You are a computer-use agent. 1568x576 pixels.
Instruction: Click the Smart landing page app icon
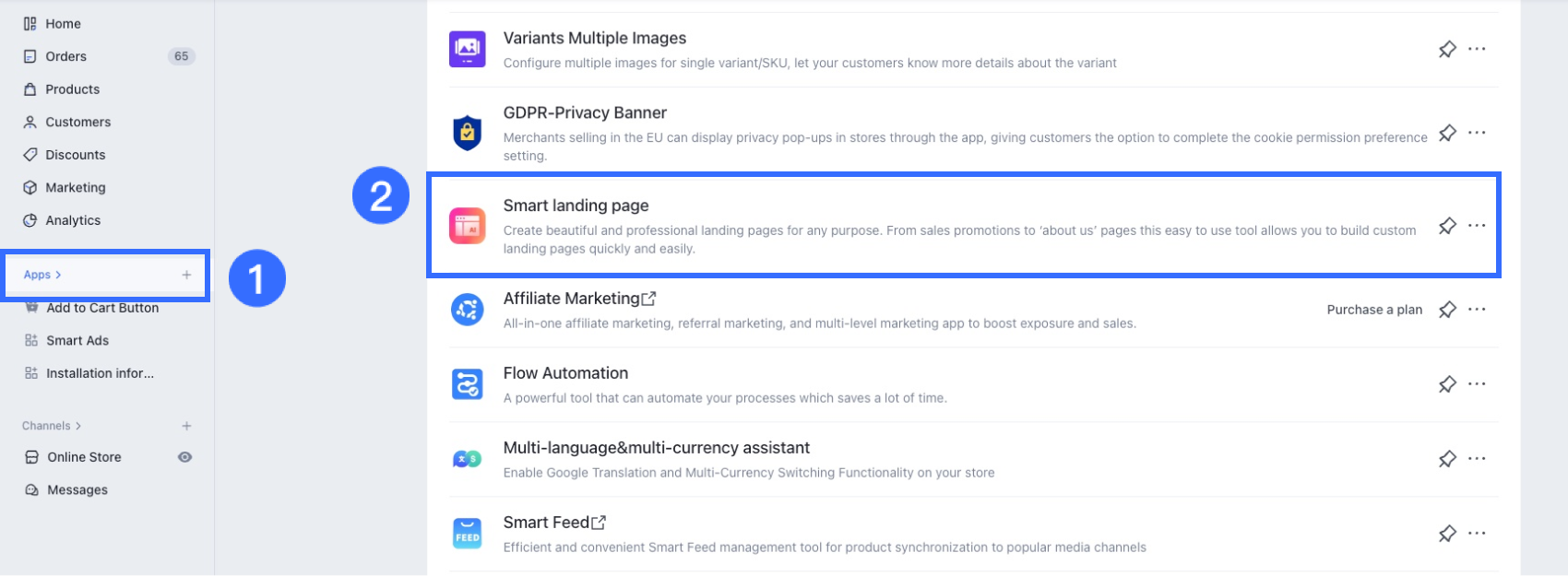467,226
